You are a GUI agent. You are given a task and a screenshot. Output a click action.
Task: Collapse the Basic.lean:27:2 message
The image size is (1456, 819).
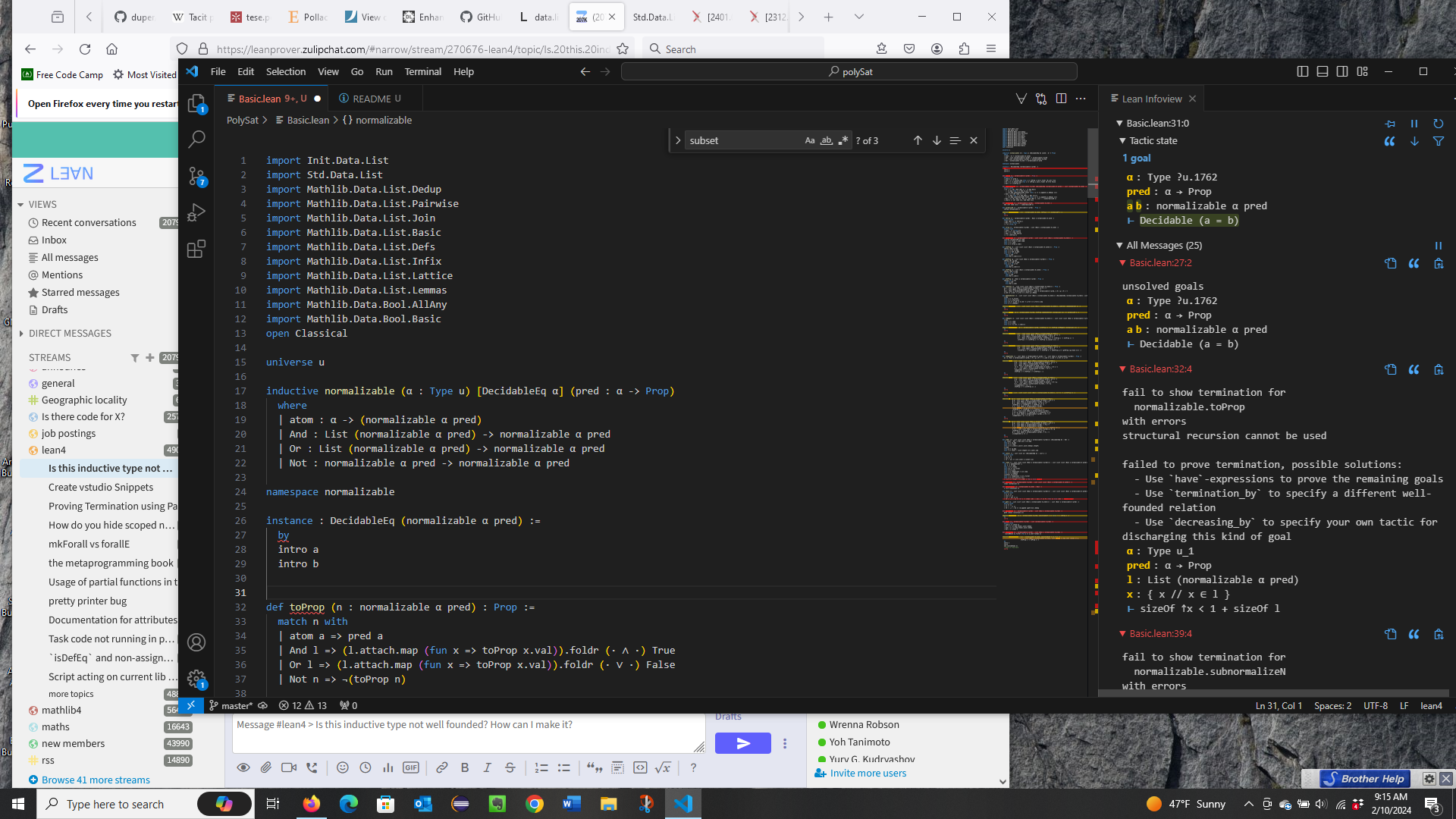(x=1123, y=263)
